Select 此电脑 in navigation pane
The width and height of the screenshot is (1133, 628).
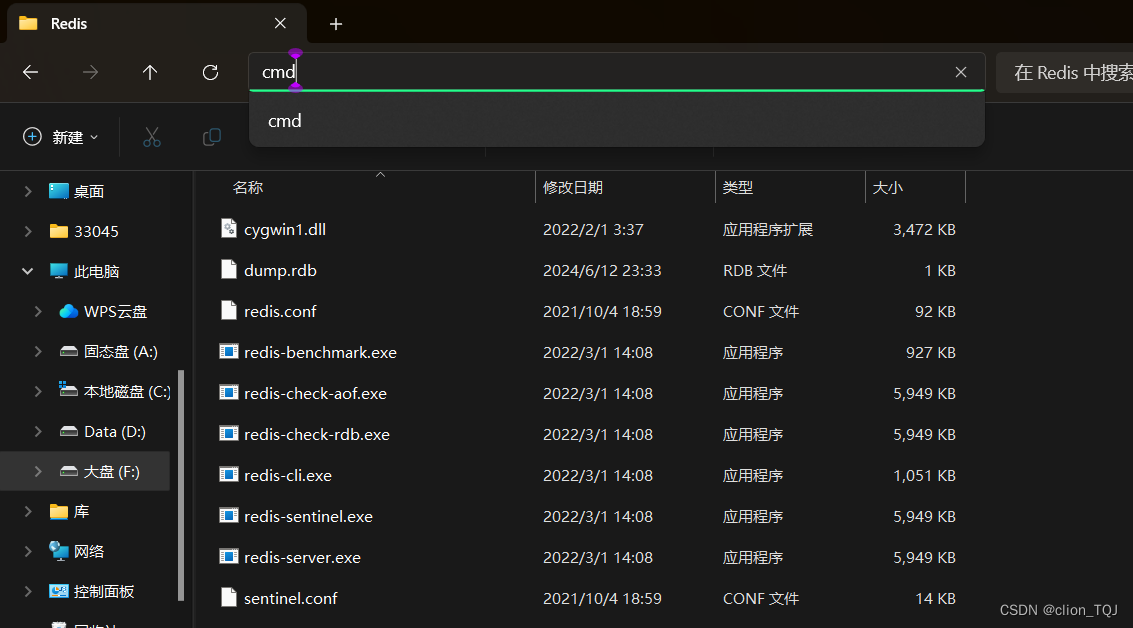[x=84, y=272]
